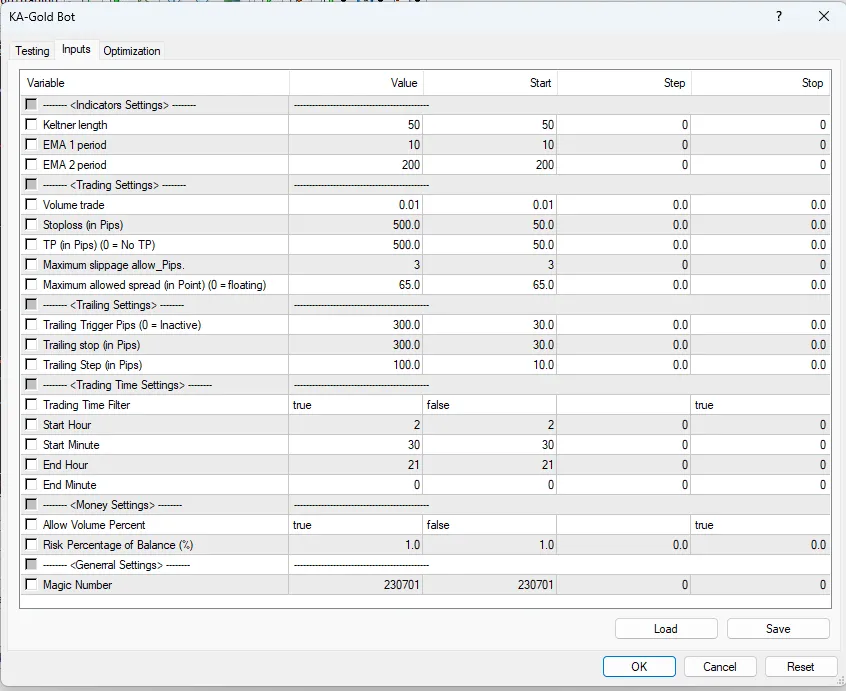
Task: Edit the TP (in Pips) value cell
Action: click(x=355, y=245)
